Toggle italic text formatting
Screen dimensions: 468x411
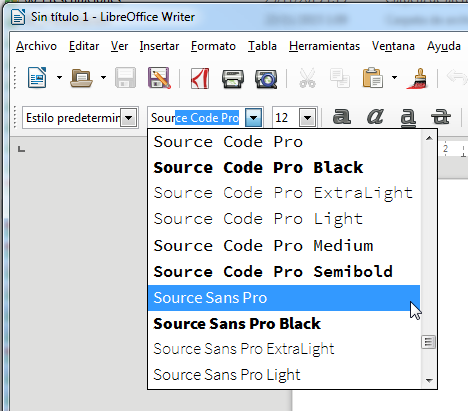(375, 117)
